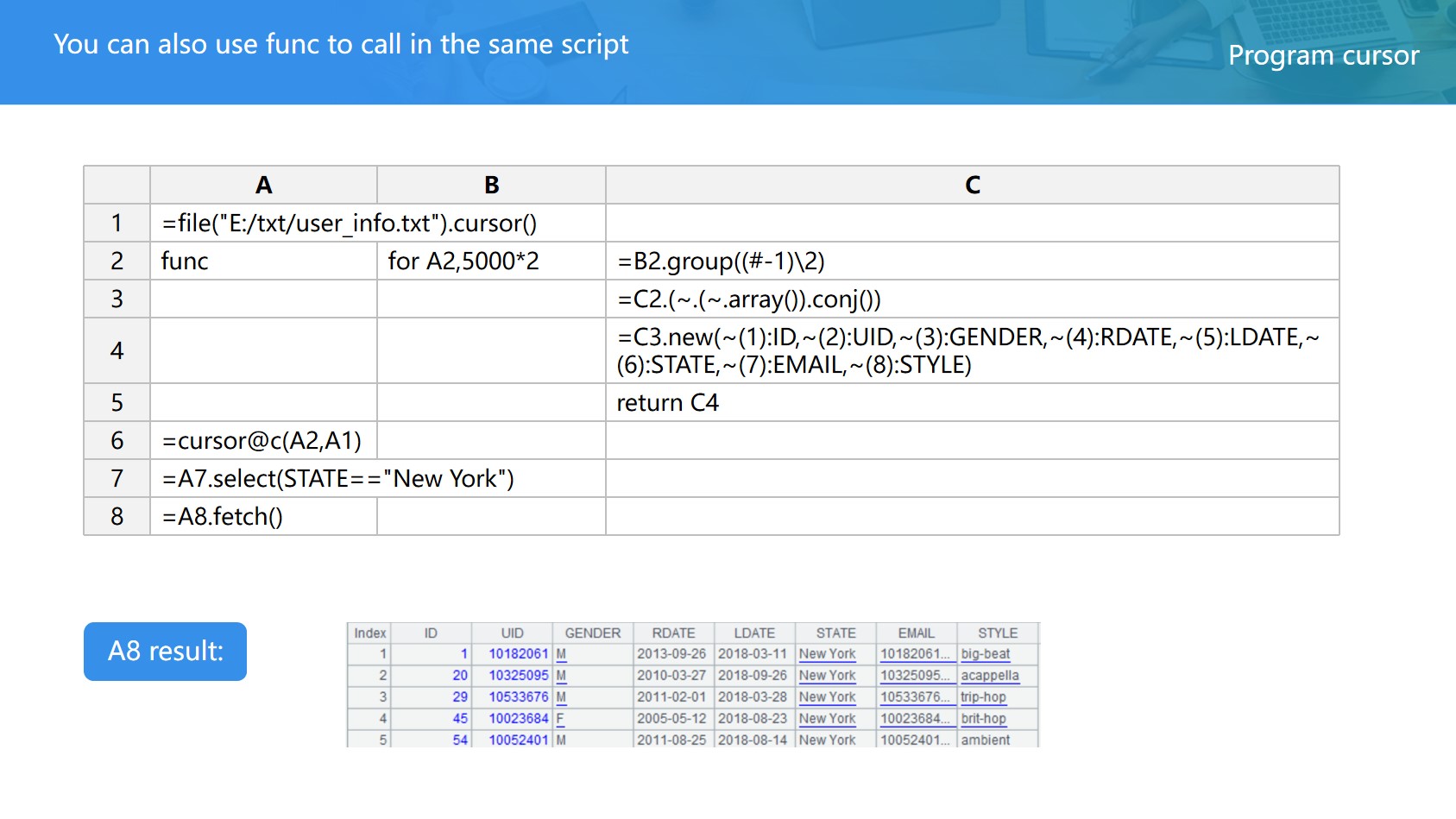
Task: Open the 'acappella' style link
Action: [989, 676]
